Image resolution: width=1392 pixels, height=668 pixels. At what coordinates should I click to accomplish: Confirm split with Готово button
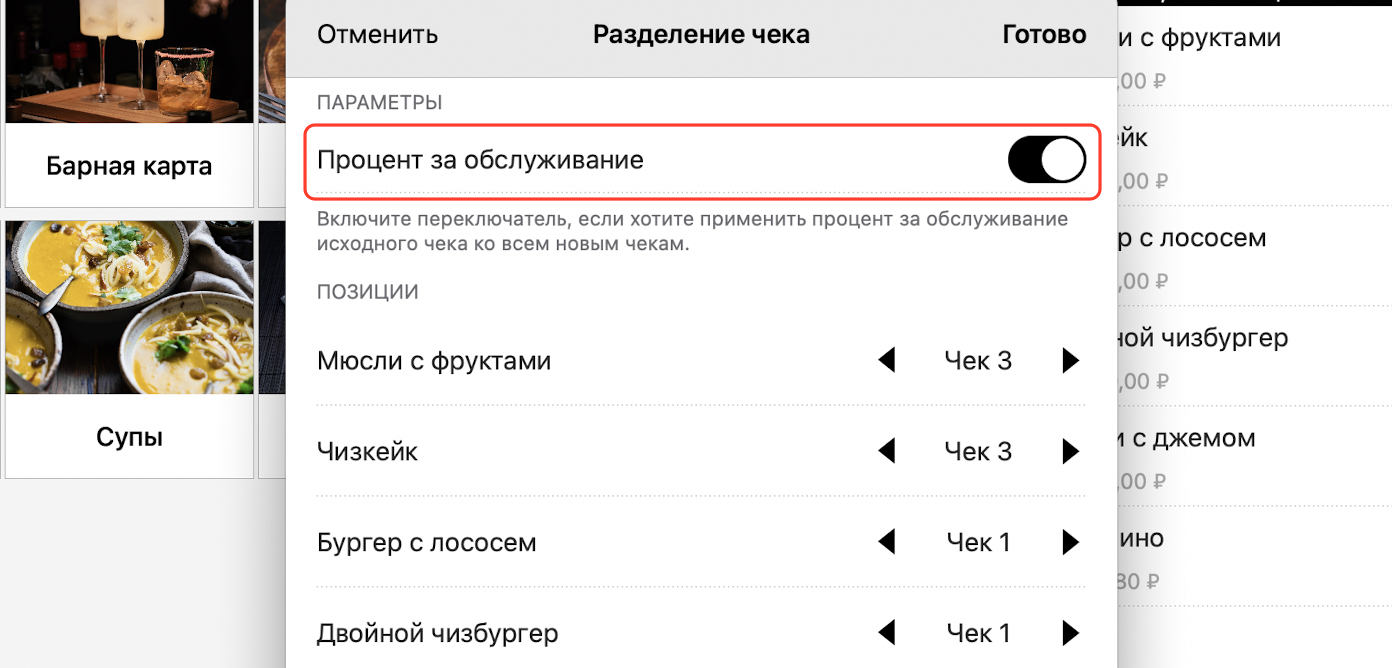(x=1044, y=35)
